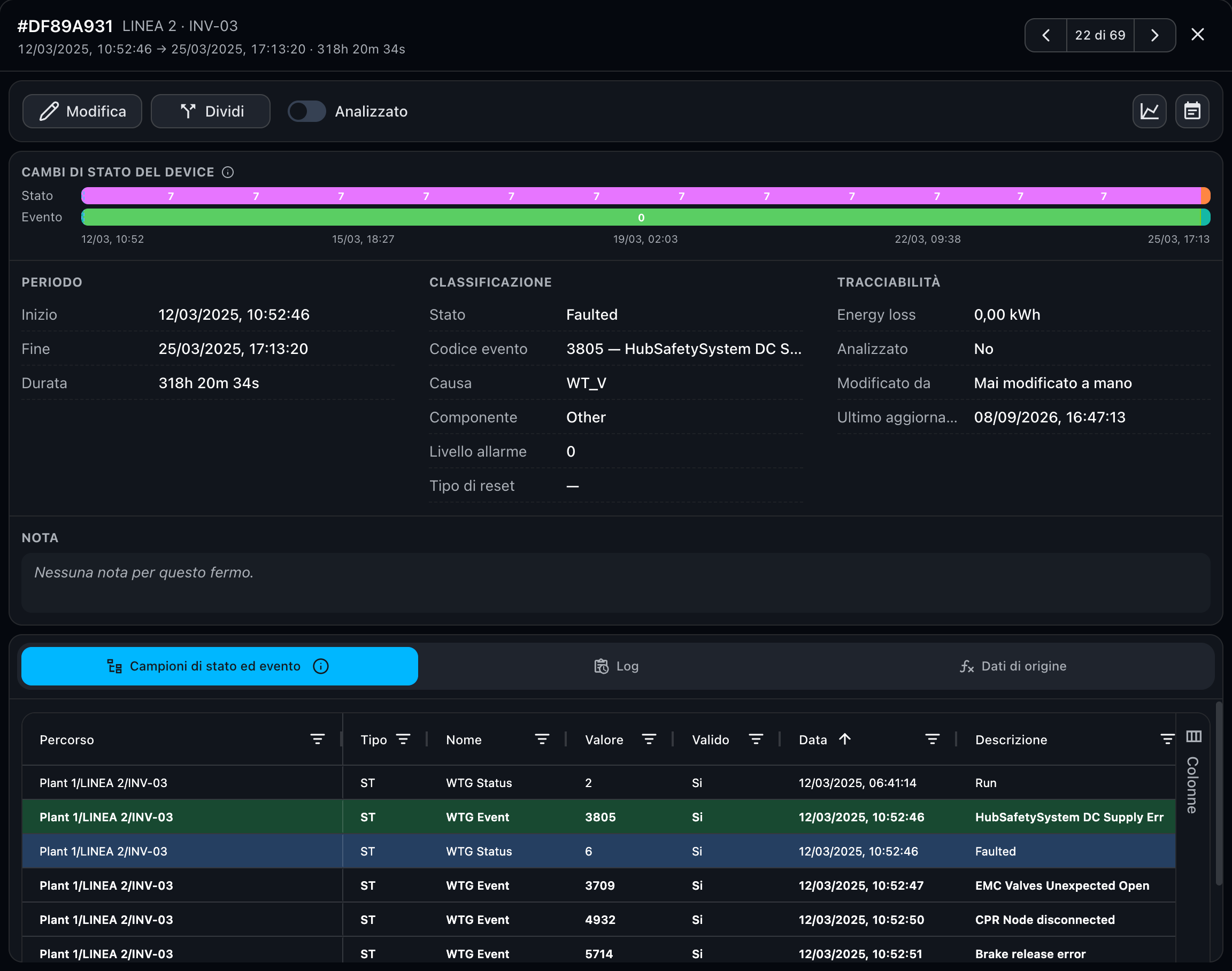
Task: Click the table vertical scrollbar
Action: [x=1218, y=793]
